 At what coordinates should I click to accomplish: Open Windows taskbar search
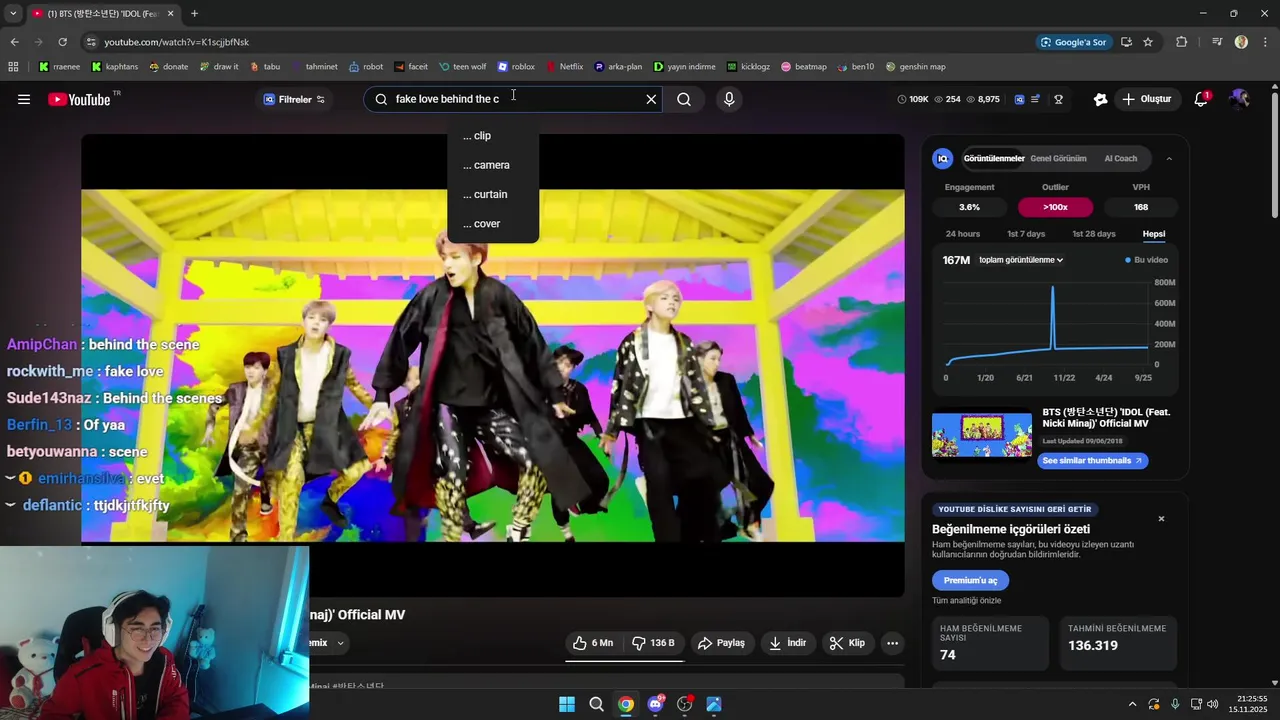[596, 704]
